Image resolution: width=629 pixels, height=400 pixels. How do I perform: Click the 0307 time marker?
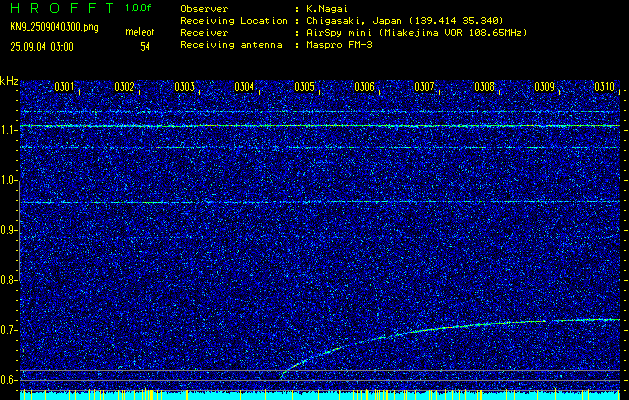[x=424, y=87]
